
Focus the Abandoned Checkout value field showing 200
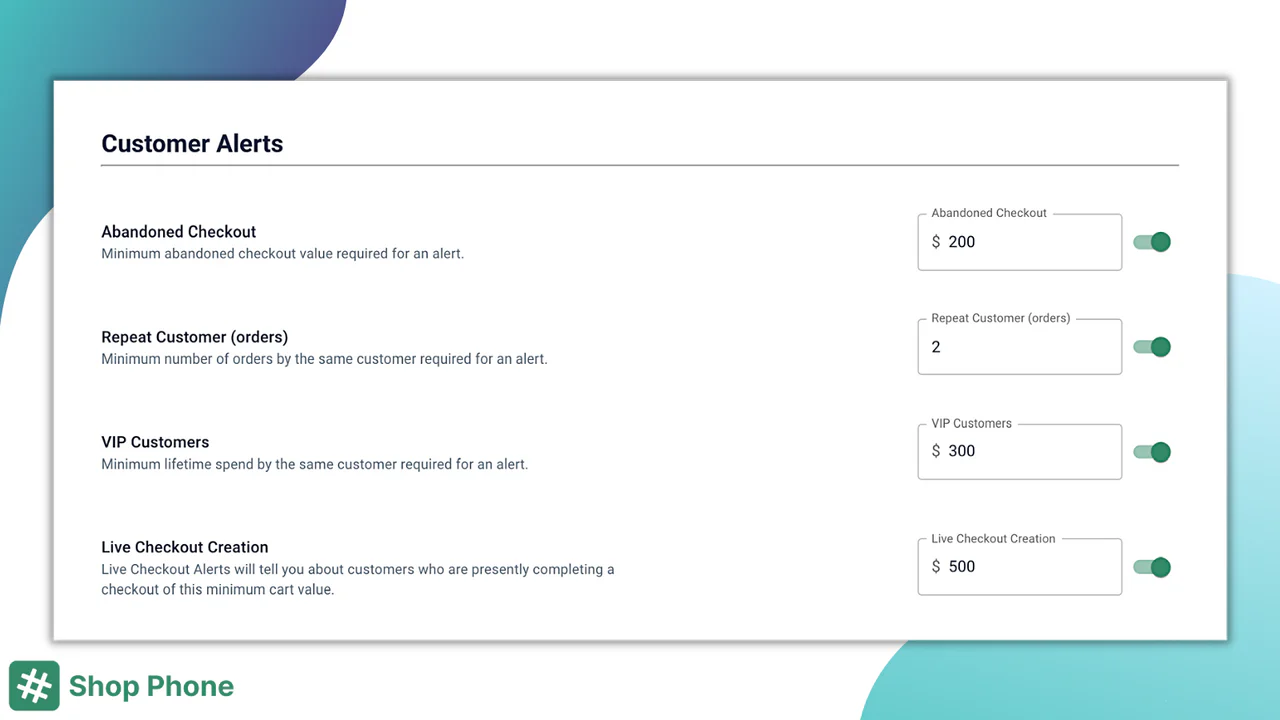(x=1030, y=242)
